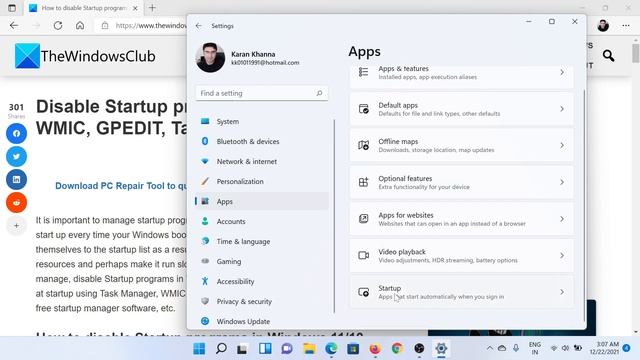Expand Video playback chevron arrow
The width and height of the screenshot is (640, 360).
pyautogui.click(x=562, y=256)
